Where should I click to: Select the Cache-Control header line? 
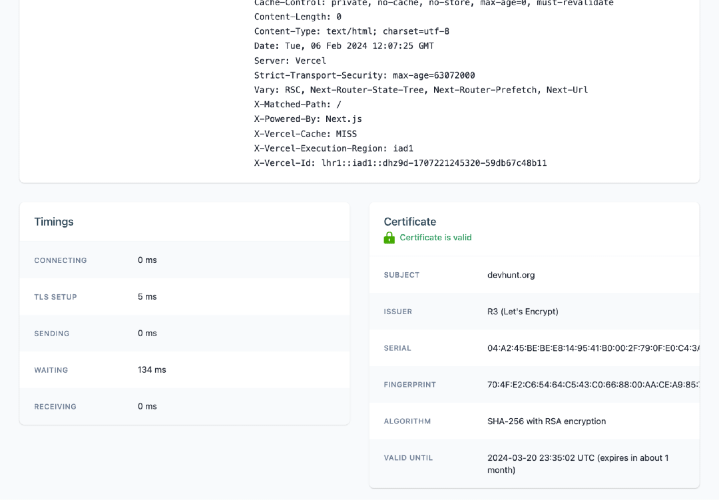click(x=434, y=3)
